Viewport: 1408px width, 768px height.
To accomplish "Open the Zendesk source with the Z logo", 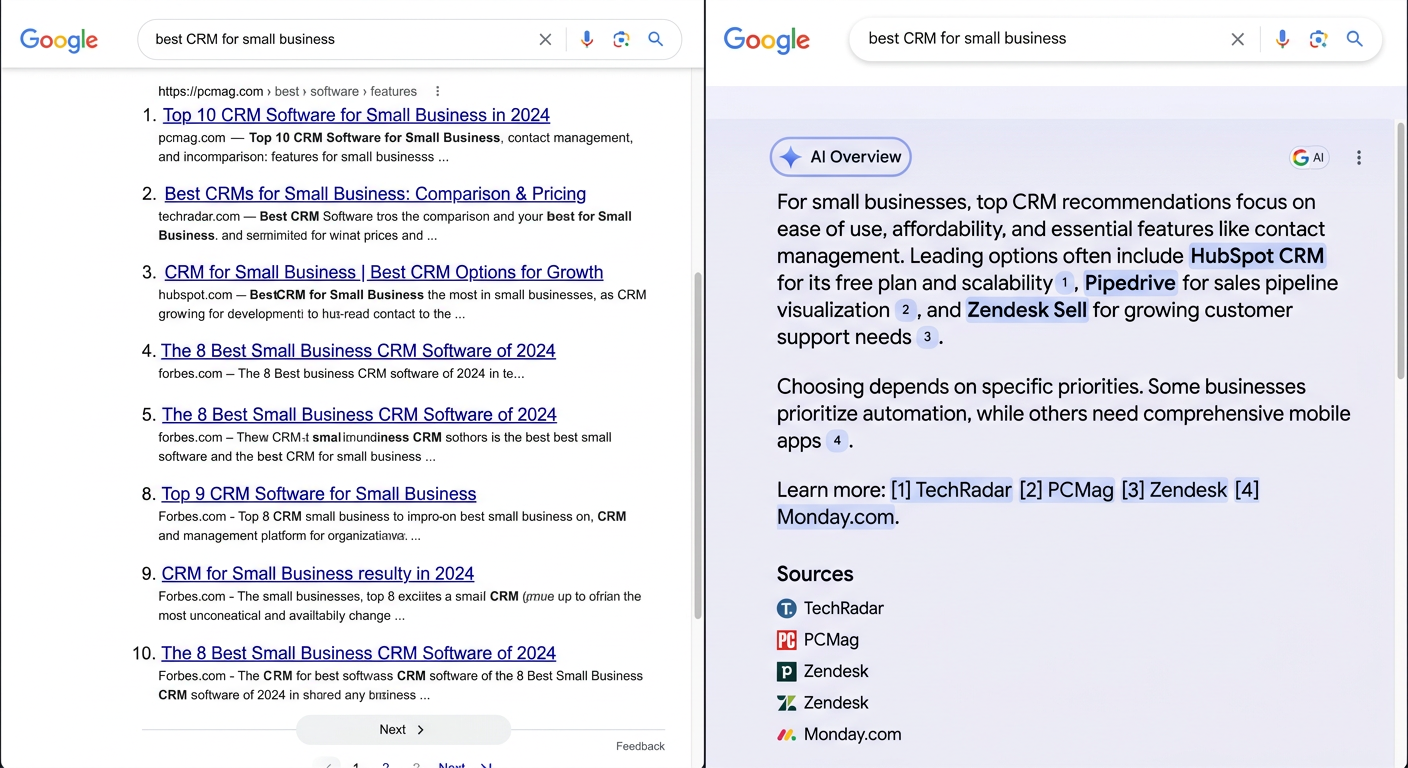I will 823,703.
